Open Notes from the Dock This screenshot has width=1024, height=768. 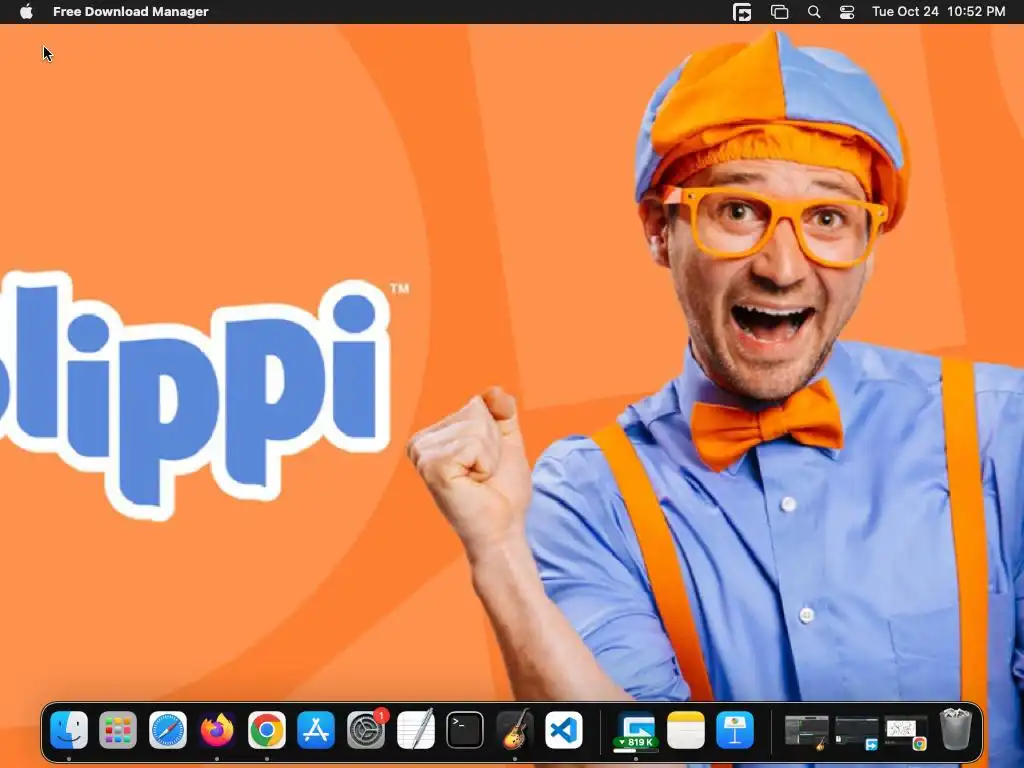click(686, 729)
